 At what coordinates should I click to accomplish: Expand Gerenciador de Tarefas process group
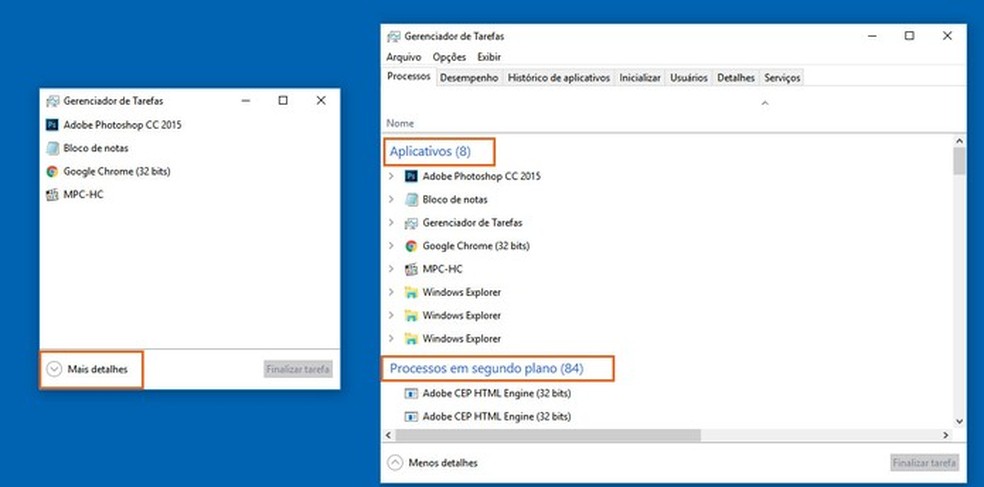[x=391, y=223]
